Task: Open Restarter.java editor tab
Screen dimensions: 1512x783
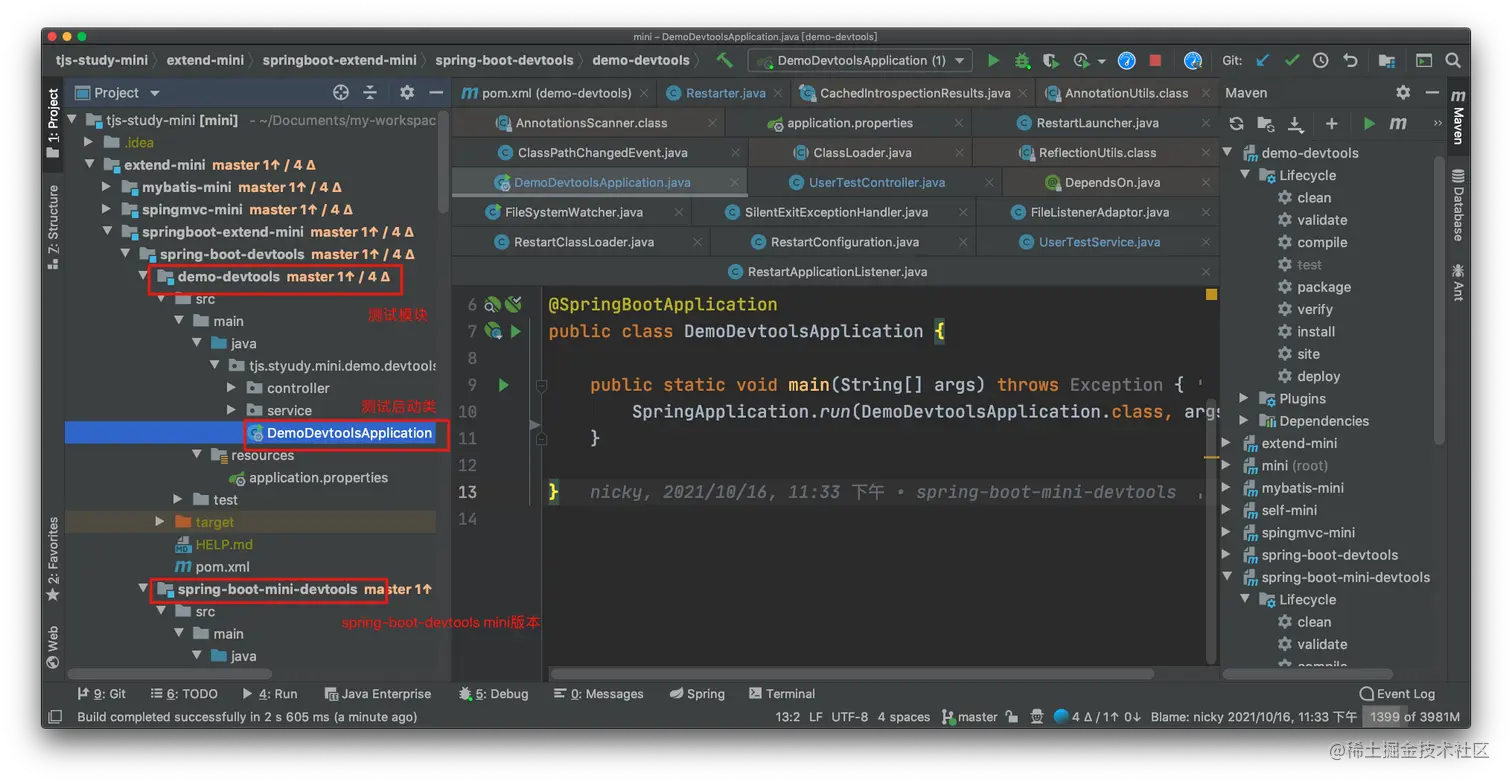Action: (x=726, y=93)
